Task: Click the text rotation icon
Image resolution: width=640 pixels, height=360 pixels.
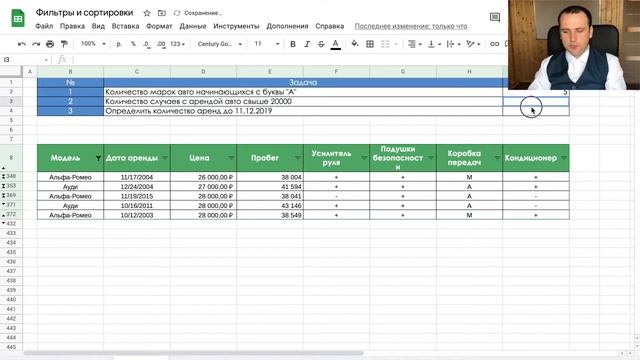Action: tap(470, 44)
